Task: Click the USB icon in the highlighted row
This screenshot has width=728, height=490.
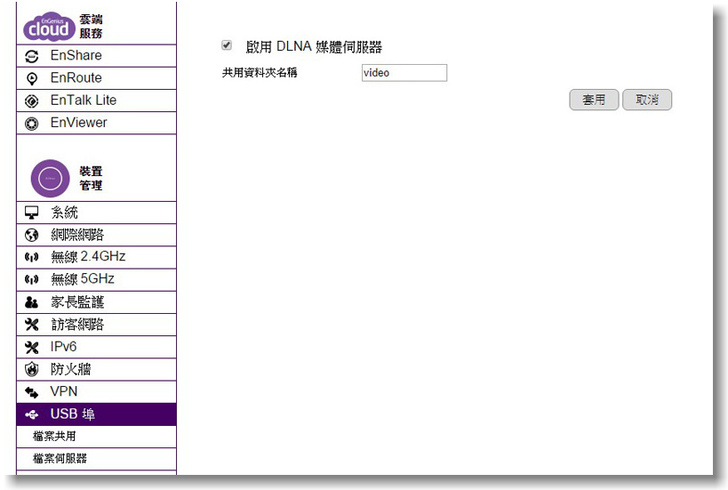Action: pyautogui.click(x=32, y=414)
